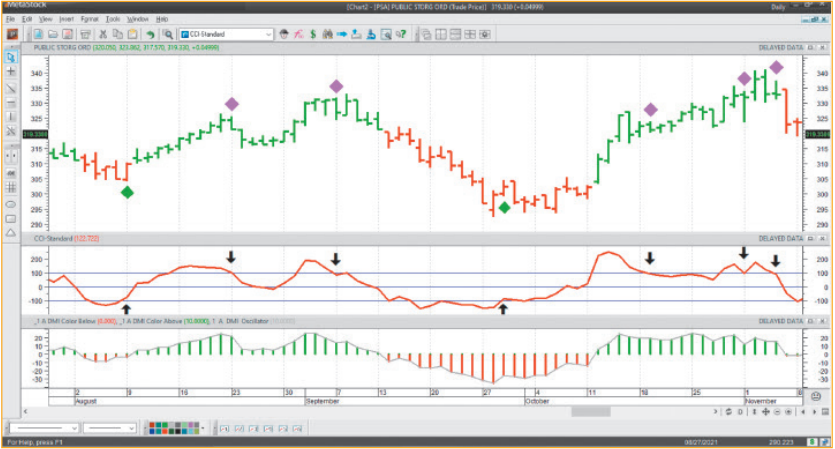This screenshot has height=449, width=835.
Task: Click the Open folder toolbar icon
Action: point(53,35)
